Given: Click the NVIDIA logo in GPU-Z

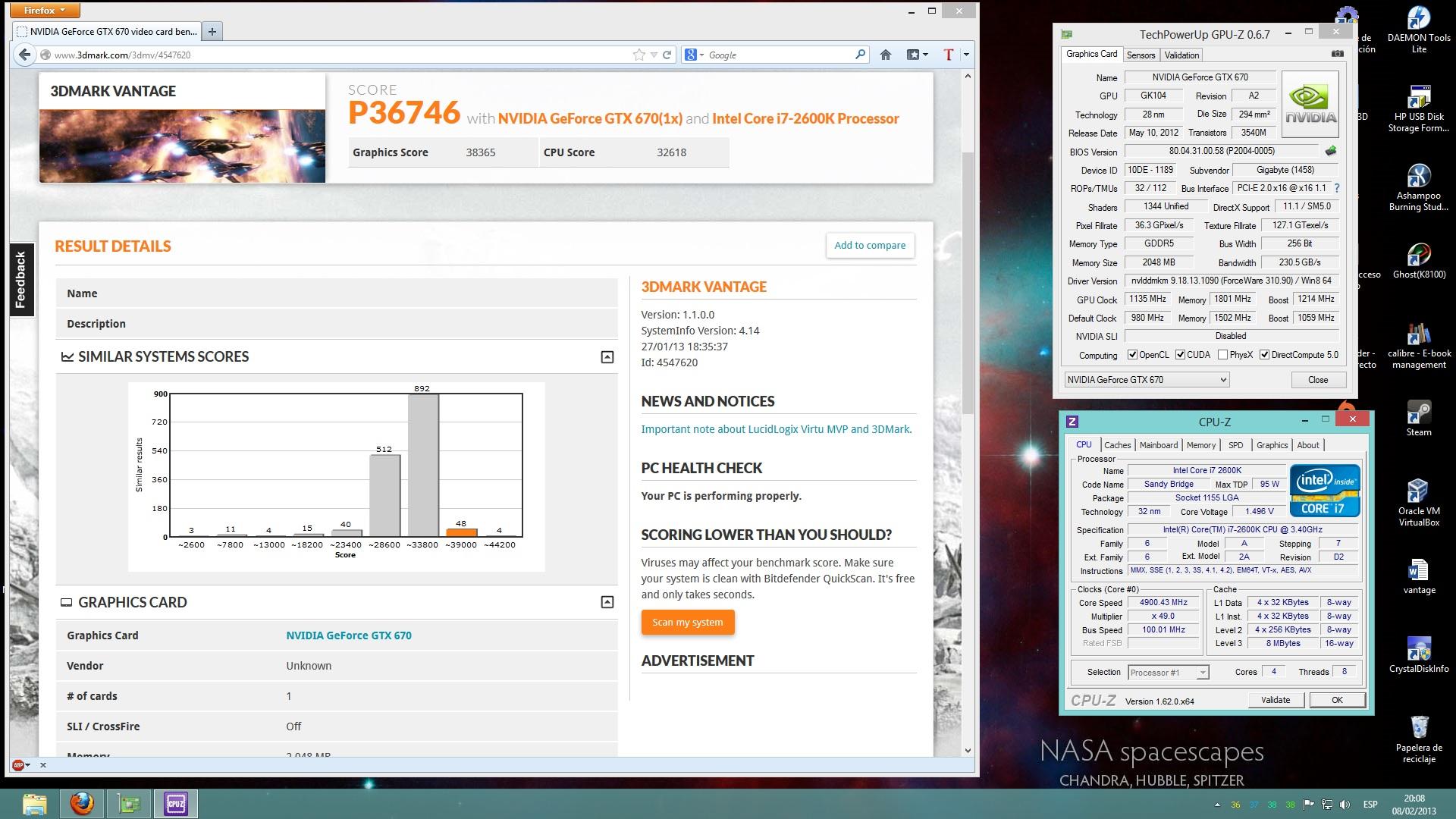Looking at the screenshot, I should (1310, 104).
